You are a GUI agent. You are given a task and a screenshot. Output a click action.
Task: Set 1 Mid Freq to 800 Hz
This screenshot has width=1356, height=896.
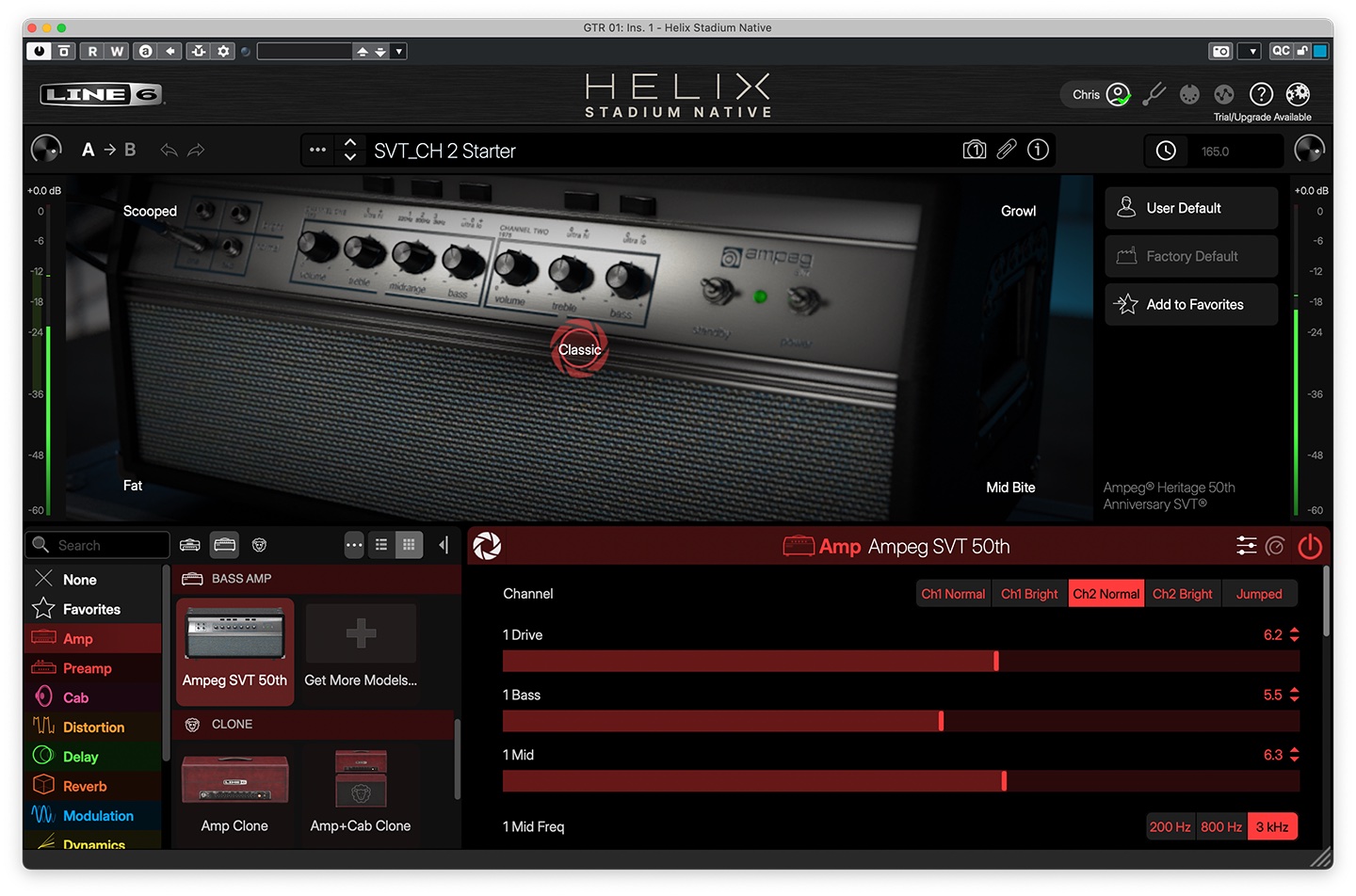tap(1221, 826)
